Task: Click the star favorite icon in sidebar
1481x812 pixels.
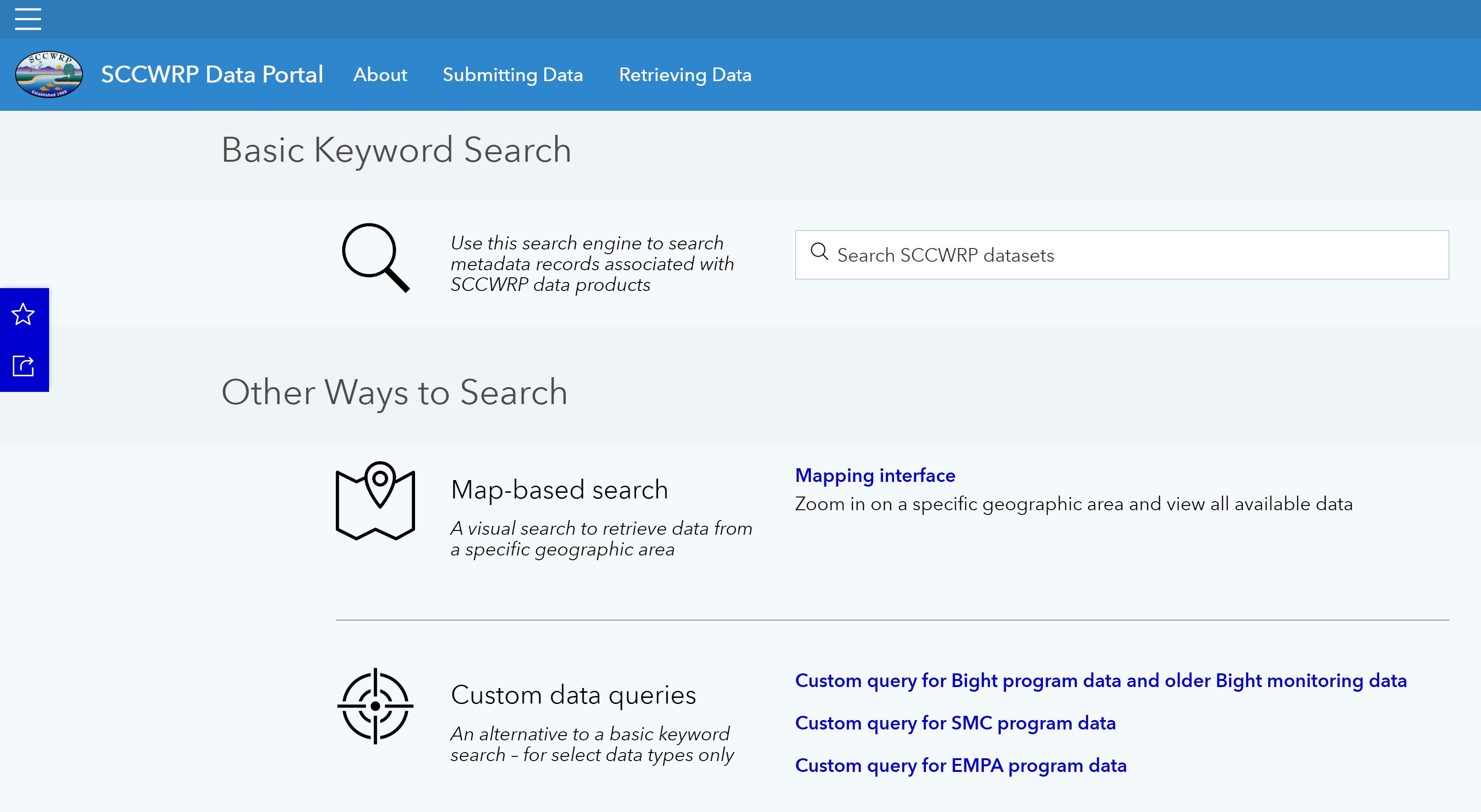Action: point(24,315)
